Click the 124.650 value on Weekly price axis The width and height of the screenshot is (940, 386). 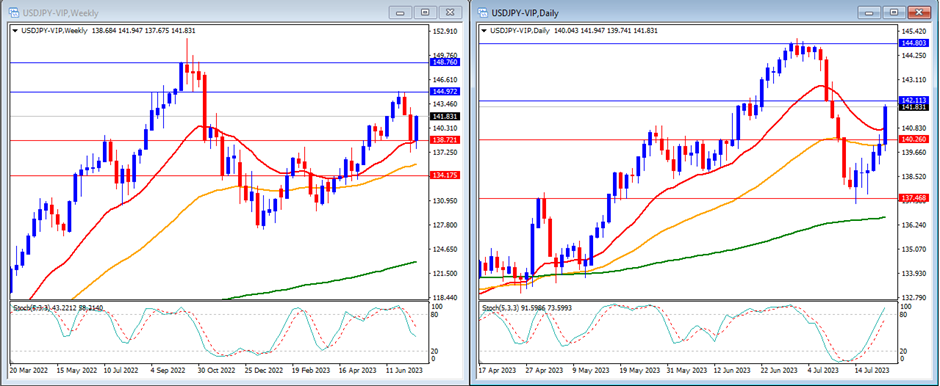pyautogui.click(x=444, y=249)
